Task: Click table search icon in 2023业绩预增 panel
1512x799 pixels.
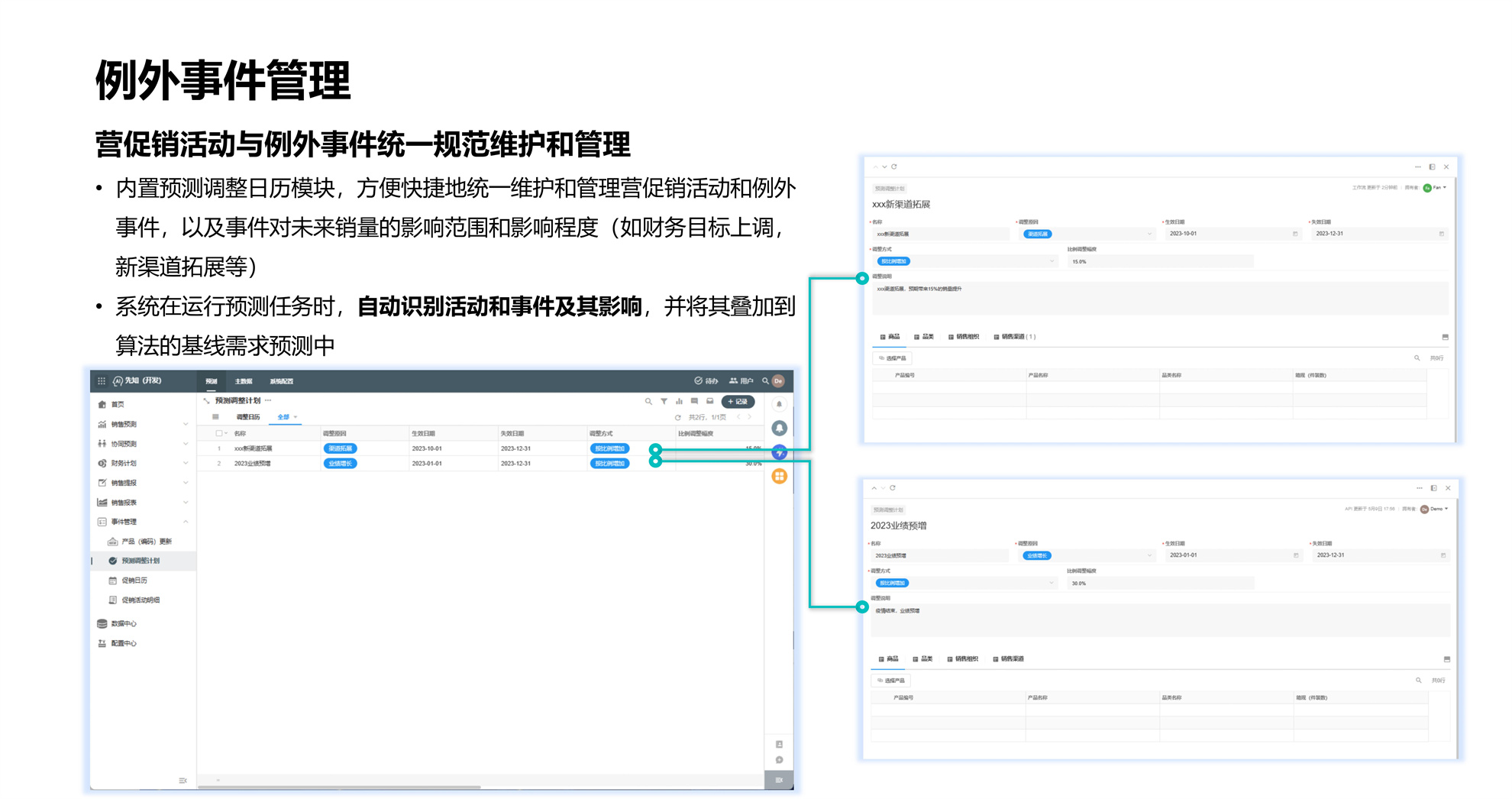Action: (x=1418, y=680)
